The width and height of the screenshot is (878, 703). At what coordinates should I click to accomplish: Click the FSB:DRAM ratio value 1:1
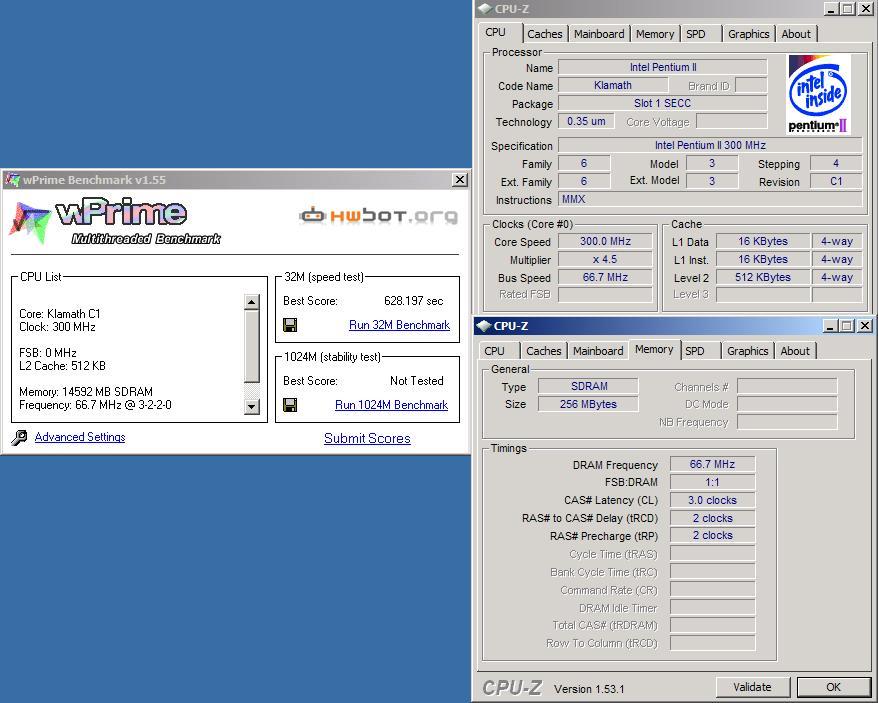point(712,482)
